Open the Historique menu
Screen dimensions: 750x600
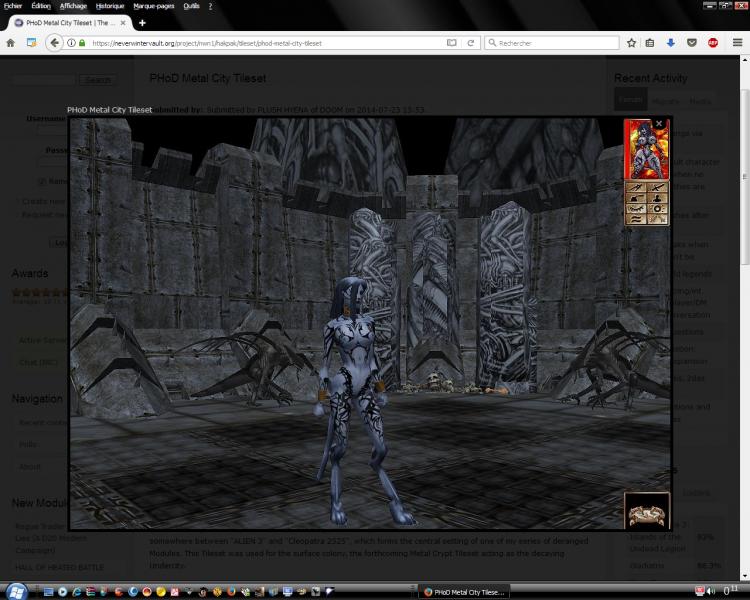click(x=110, y=6)
